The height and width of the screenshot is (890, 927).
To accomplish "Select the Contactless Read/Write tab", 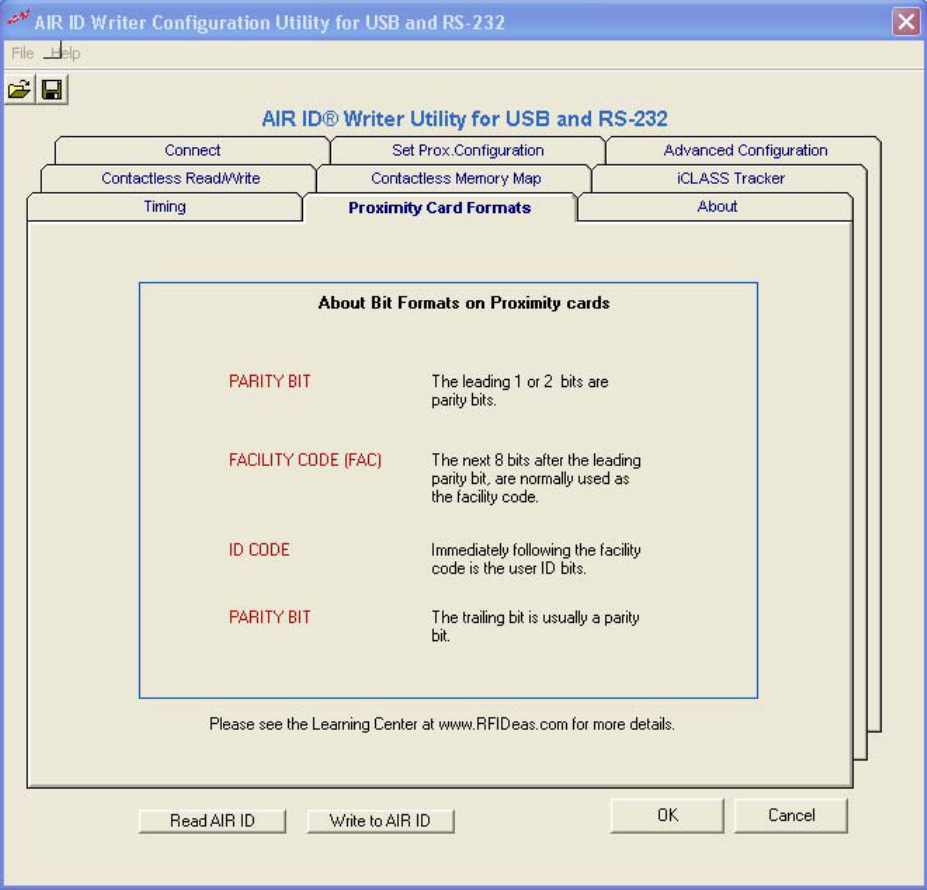I will 180,178.
